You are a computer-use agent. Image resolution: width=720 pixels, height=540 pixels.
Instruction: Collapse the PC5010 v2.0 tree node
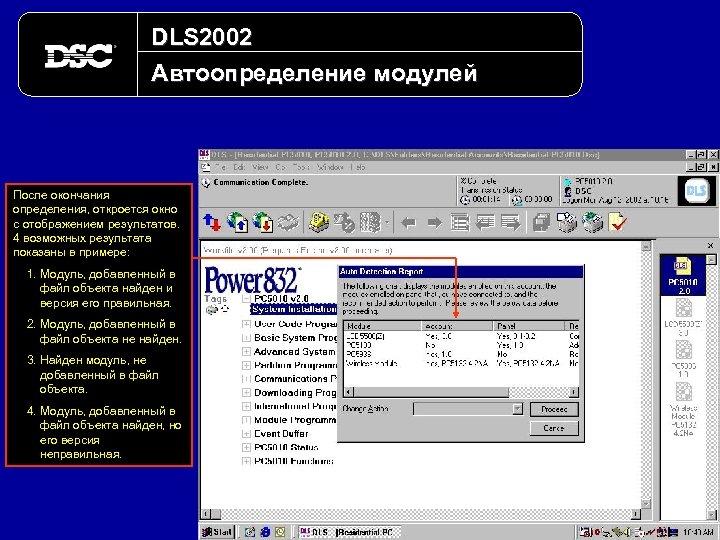tap(246, 299)
